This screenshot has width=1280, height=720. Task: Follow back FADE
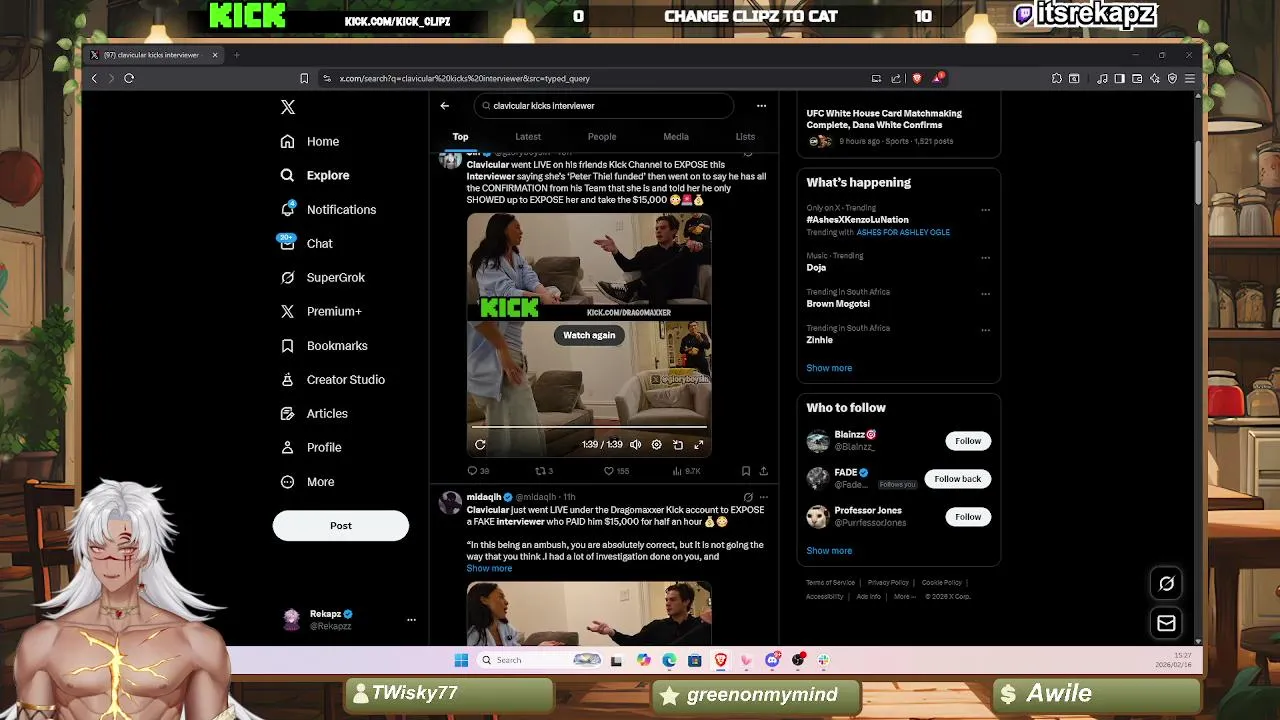(958, 478)
